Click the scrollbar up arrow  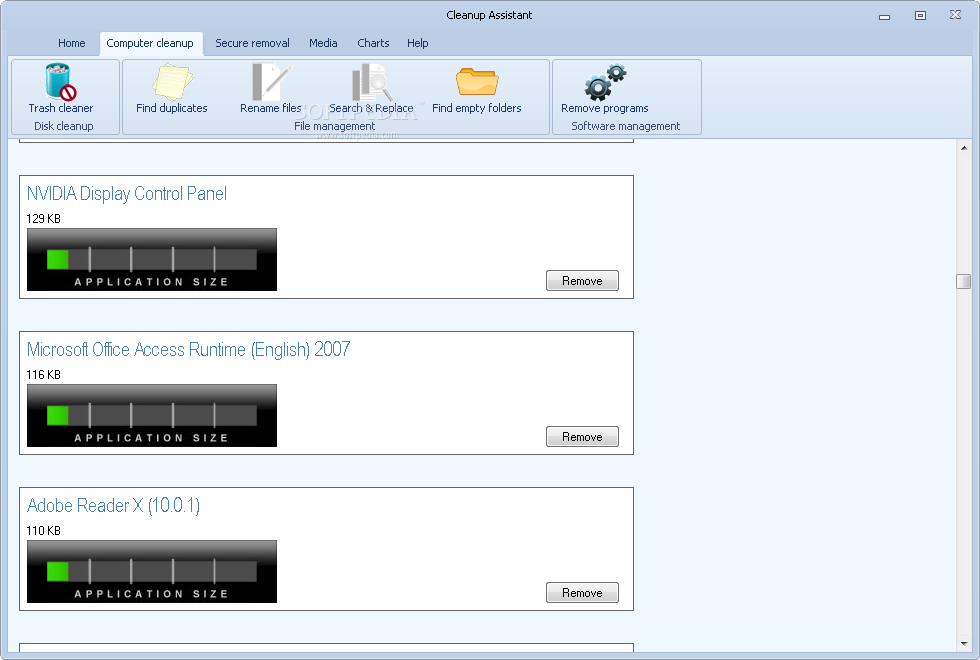pyautogui.click(x=963, y=148)
